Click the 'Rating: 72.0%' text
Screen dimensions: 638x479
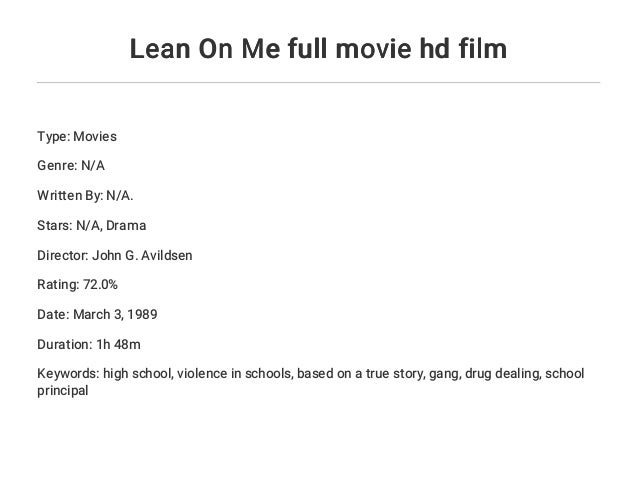click(77, 285)
